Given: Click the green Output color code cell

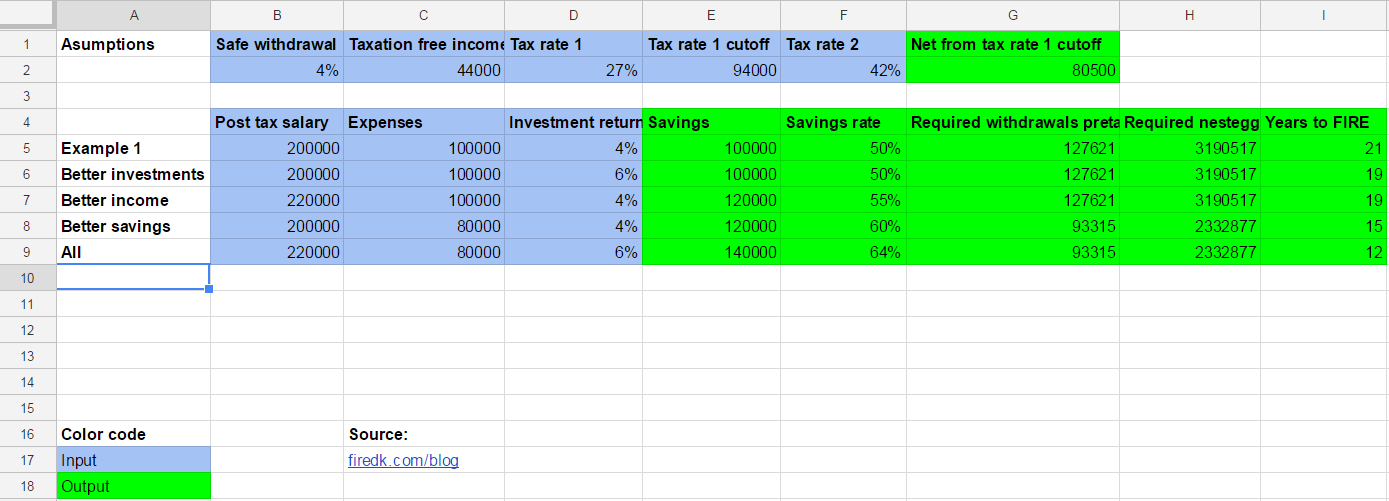Looking at the screenshot, I should pyautogui.click(x=133, y=487).
